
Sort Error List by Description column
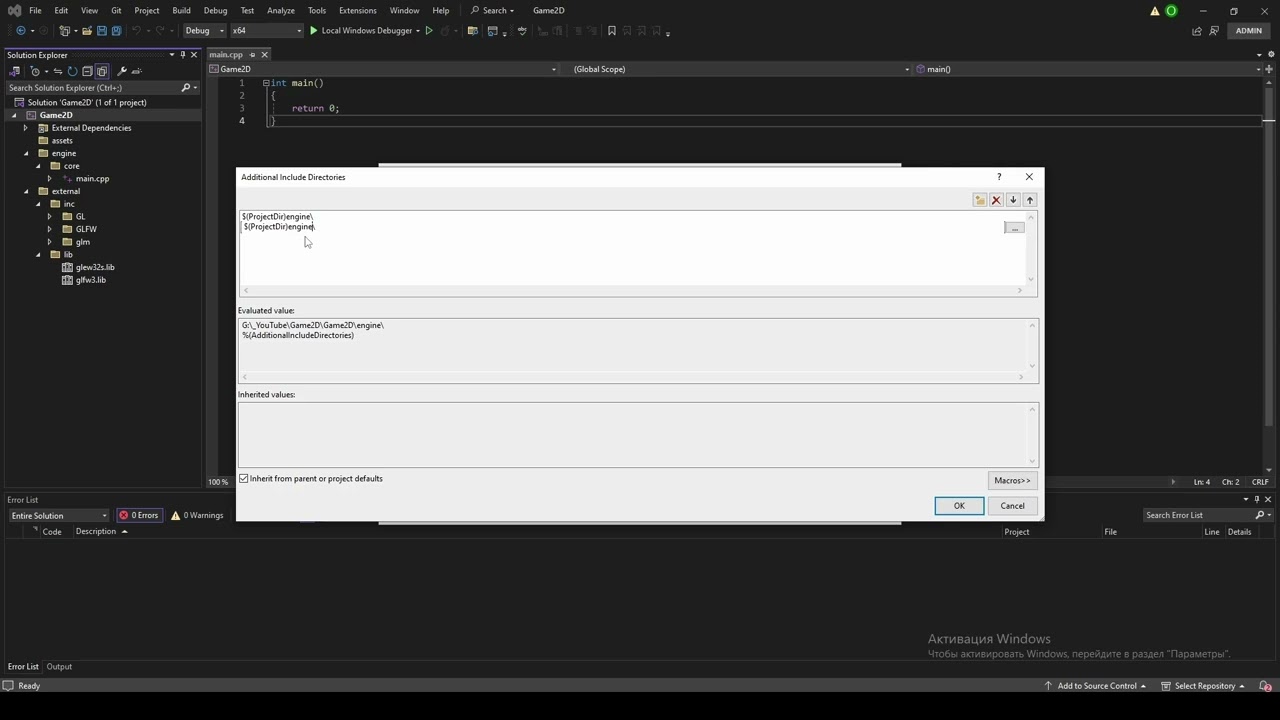[96, 532]
